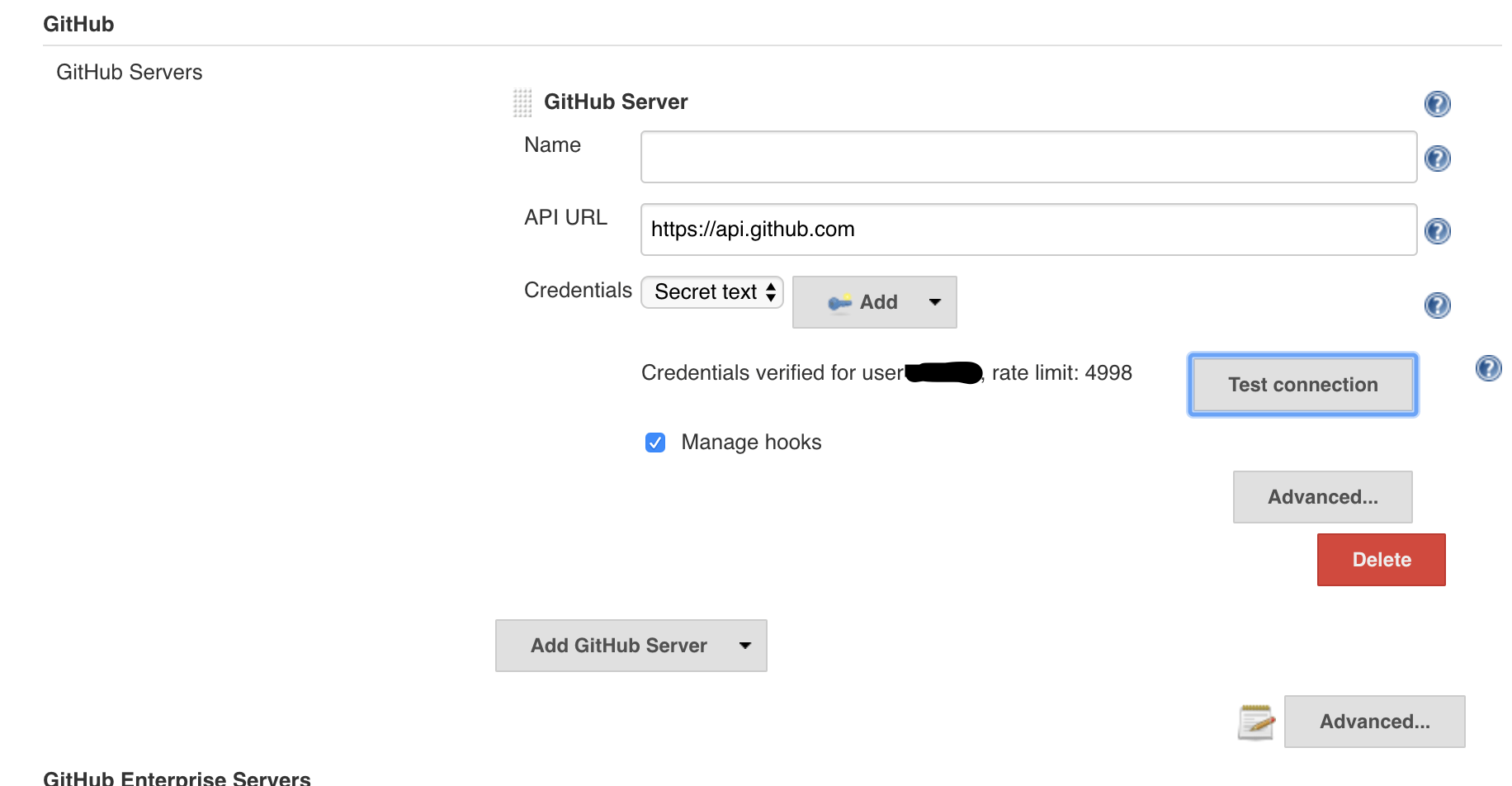Open Advanced options above the Delete button
The image size is (1512, 786).
point(1322,497)
